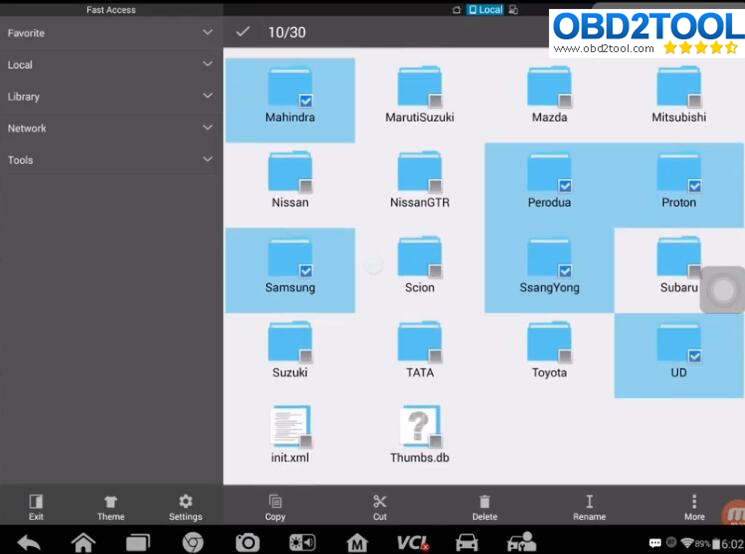Tap the floating assistive touch button

[x=723, y=289]
